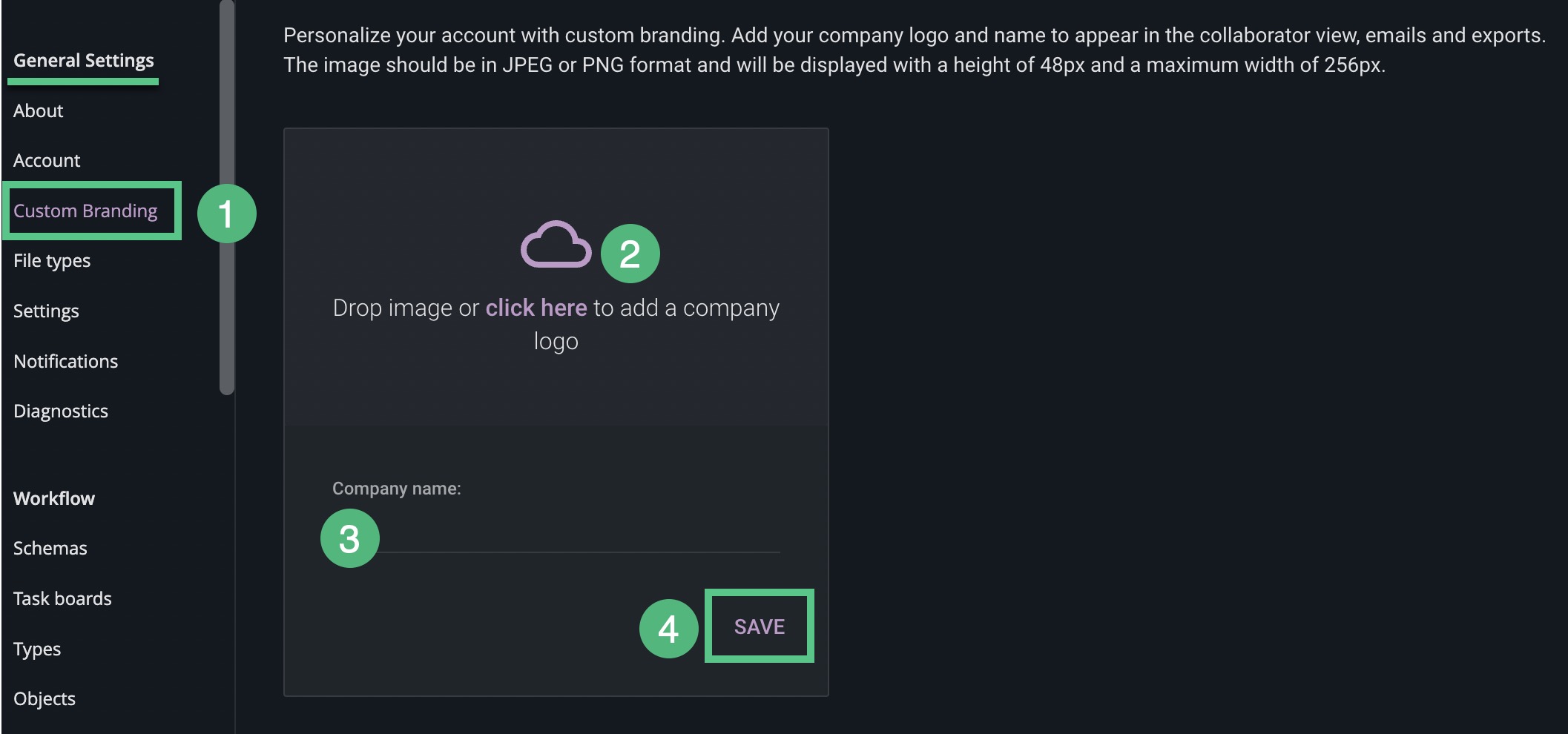Select Objects at the sidebar bottom

44,698
